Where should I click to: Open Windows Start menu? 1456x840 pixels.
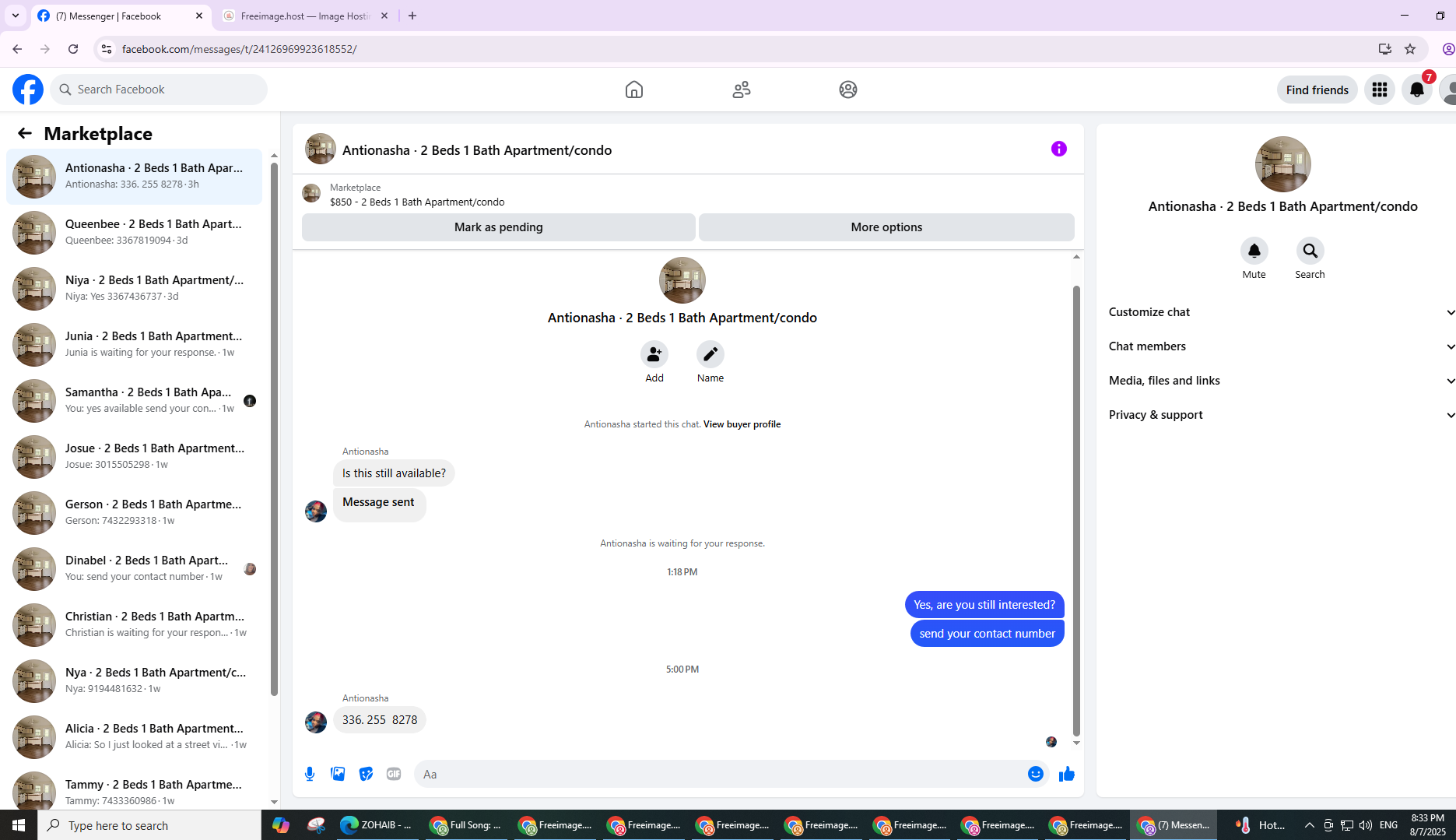click(x=19, y=825)
